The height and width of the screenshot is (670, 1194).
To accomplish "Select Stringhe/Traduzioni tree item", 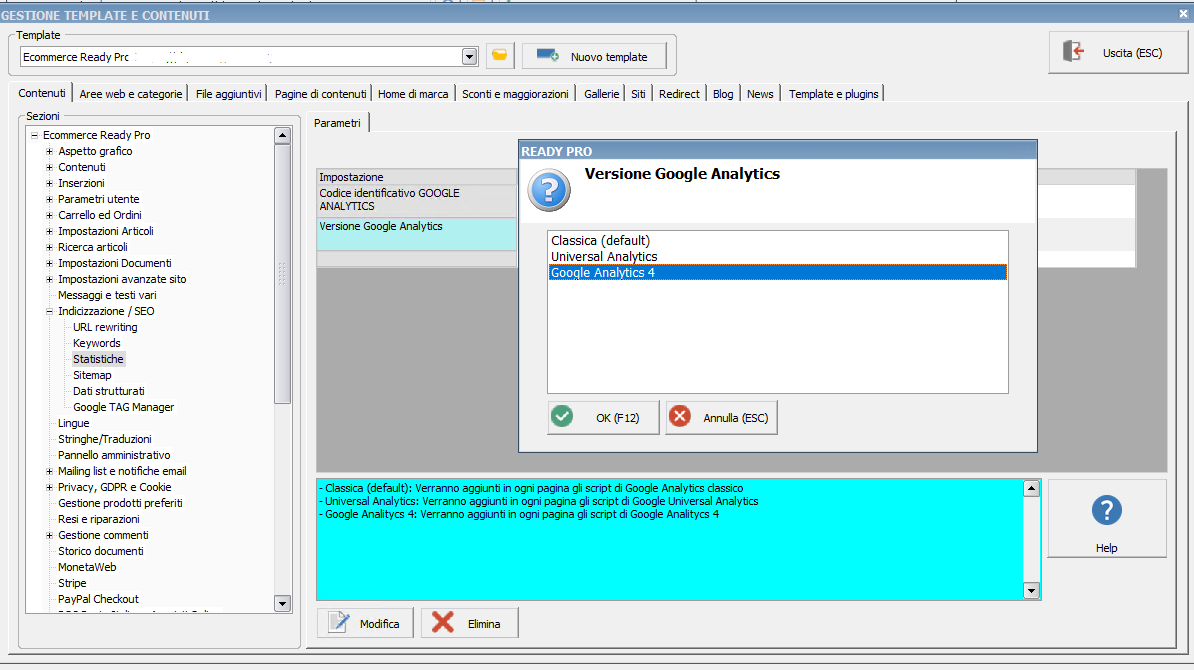I will (105, 439).
